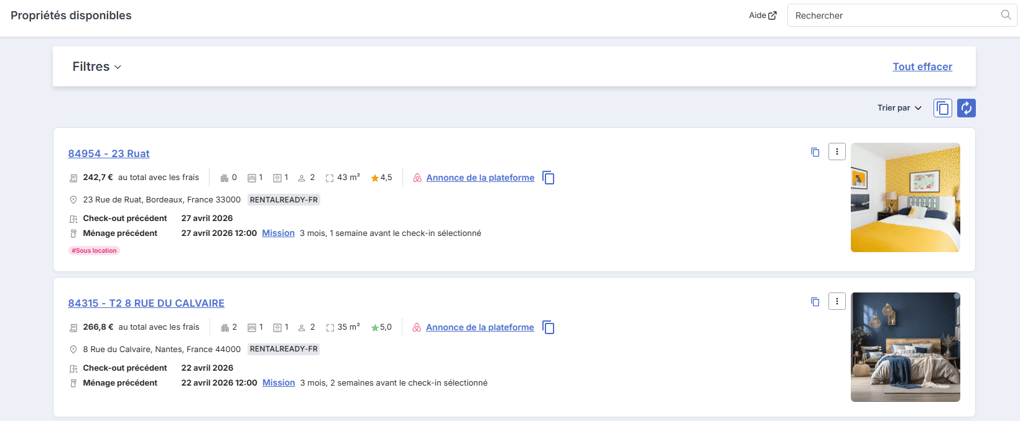Open three-dot menu for 84315 property
Viewport: 1020px width, 421px height.
click(837, 301)
